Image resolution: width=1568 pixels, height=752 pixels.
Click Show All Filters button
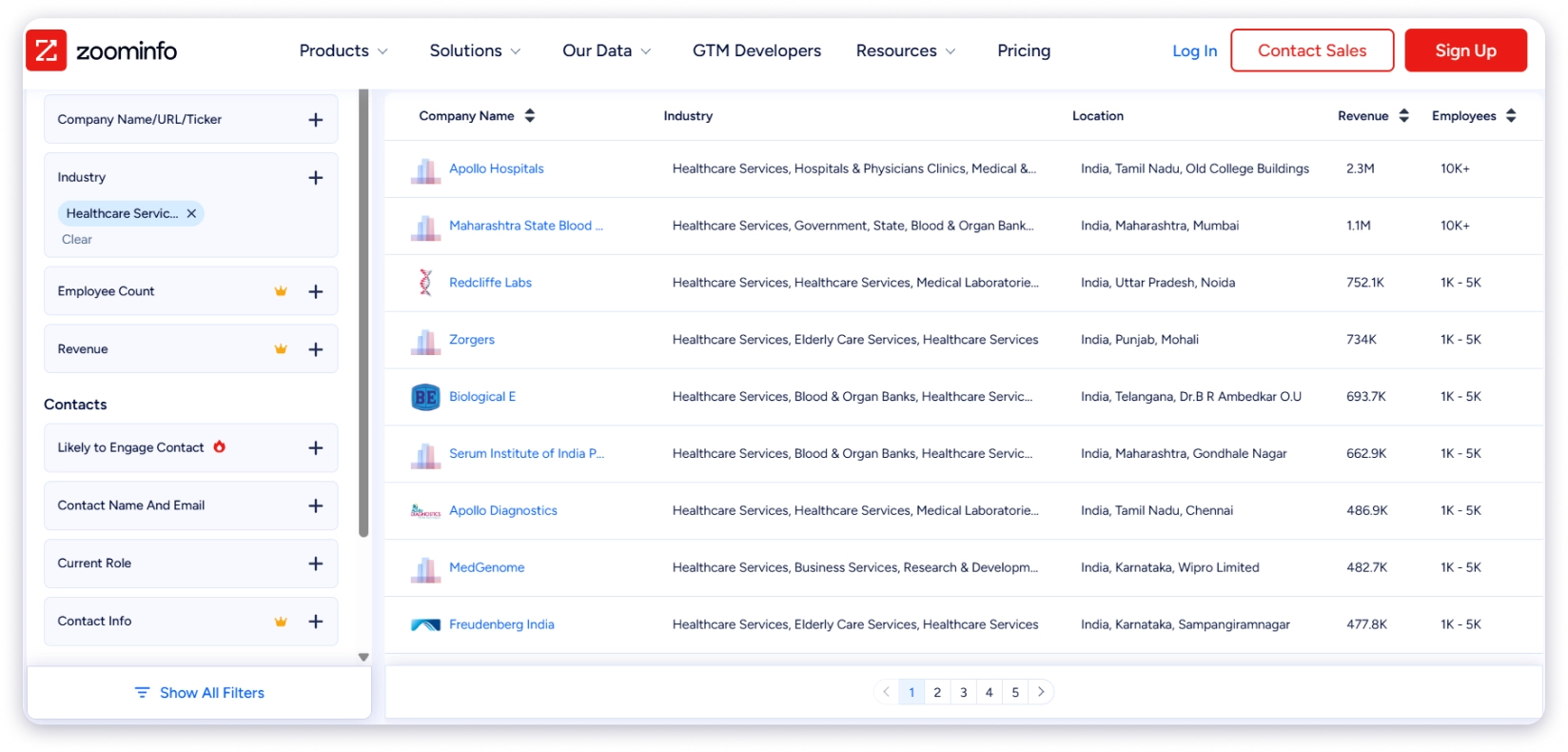pos(199,693)
